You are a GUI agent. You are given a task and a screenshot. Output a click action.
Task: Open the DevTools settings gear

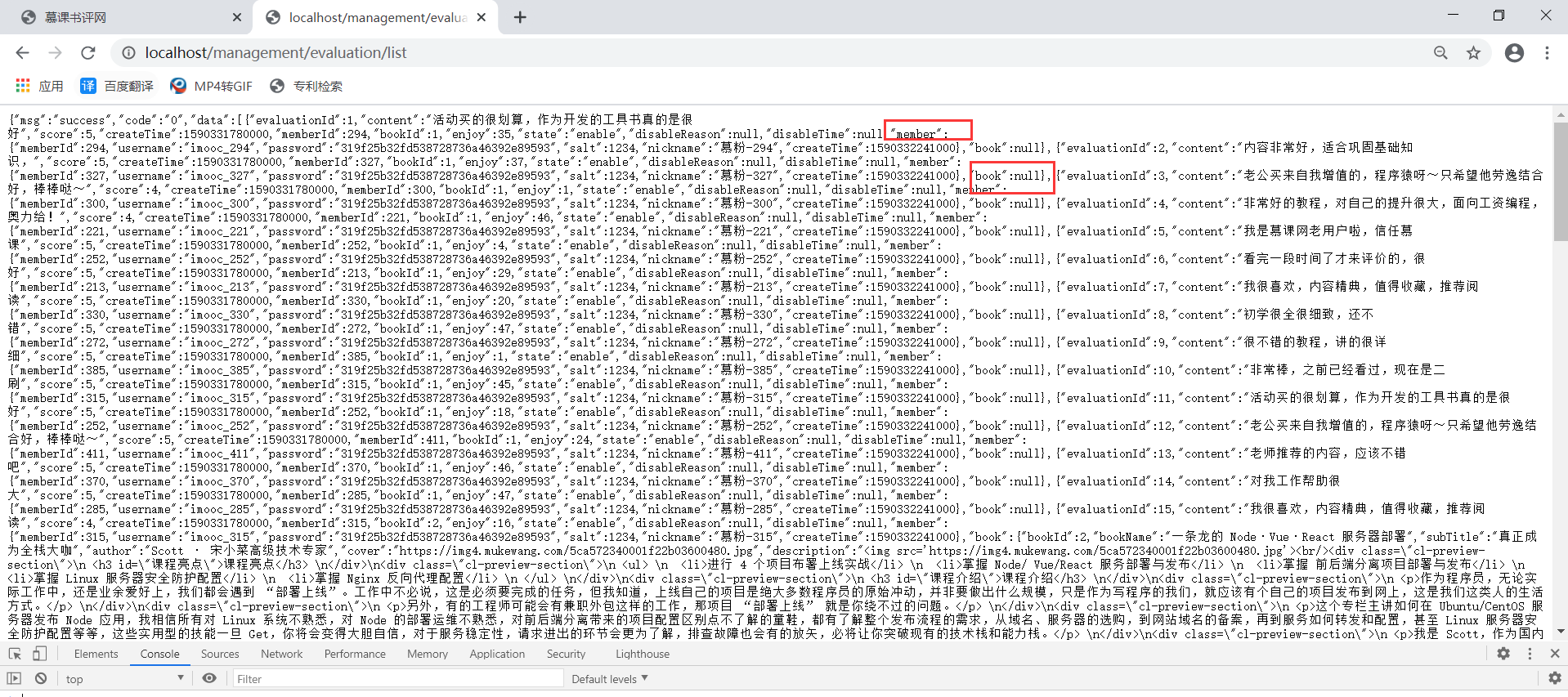(x=1503, y=654)
